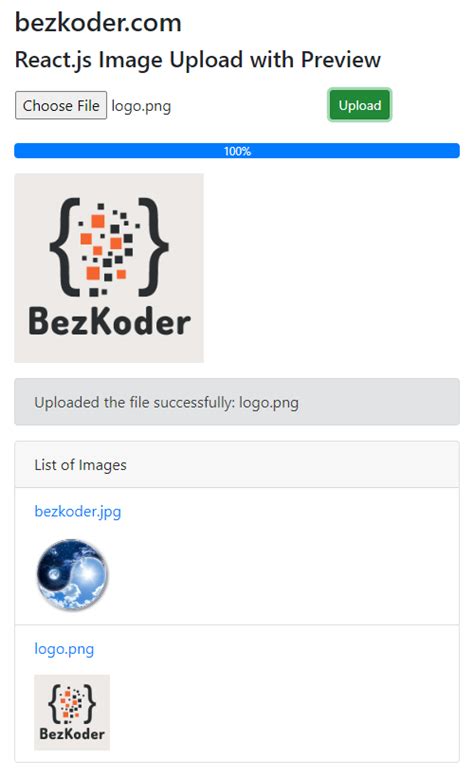Click the green Upload button
The image size is (474, 777).
coord(360,105)
